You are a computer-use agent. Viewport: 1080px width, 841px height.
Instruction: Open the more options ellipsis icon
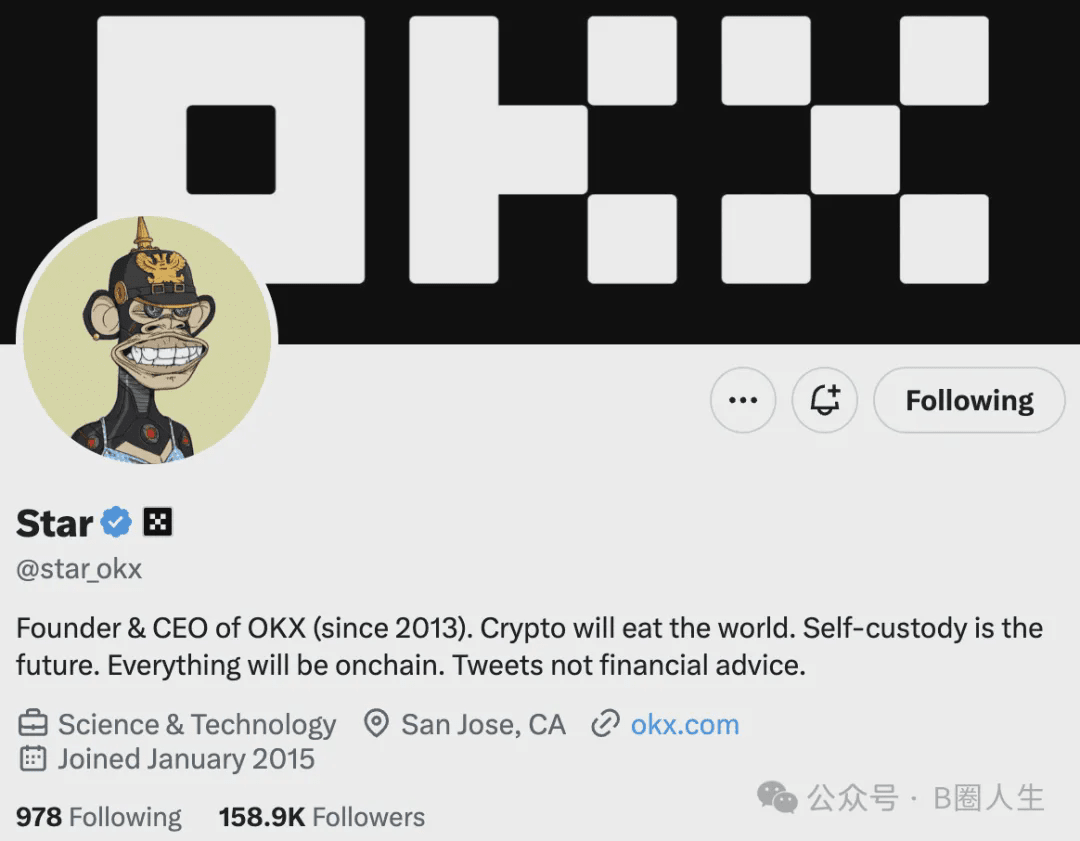[743, 400]
